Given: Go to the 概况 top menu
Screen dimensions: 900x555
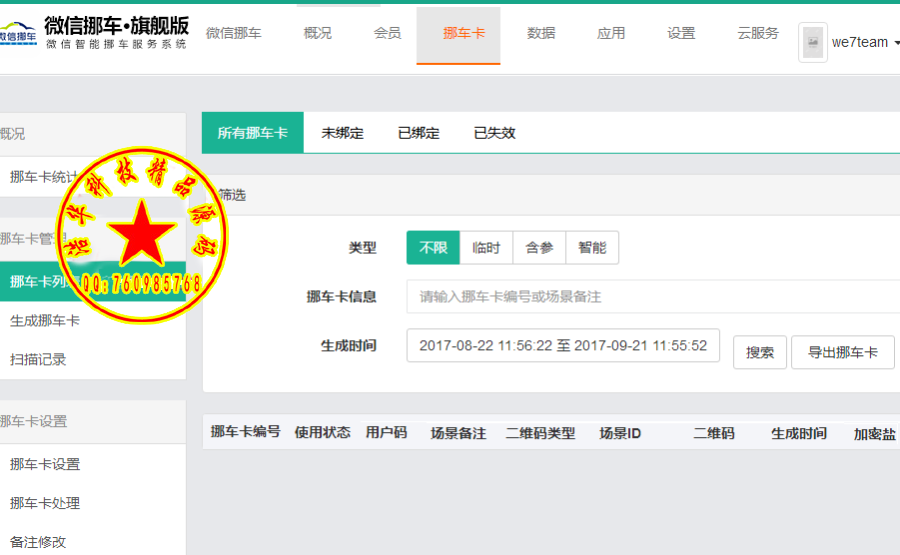Looking at the screenshot, I should [x=317, y=33].
